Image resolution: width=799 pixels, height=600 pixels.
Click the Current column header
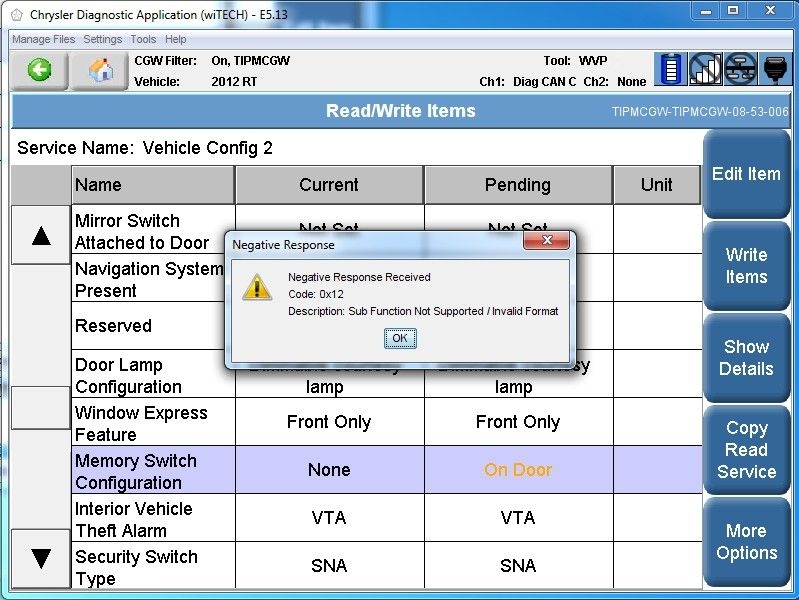pos(329,185)
